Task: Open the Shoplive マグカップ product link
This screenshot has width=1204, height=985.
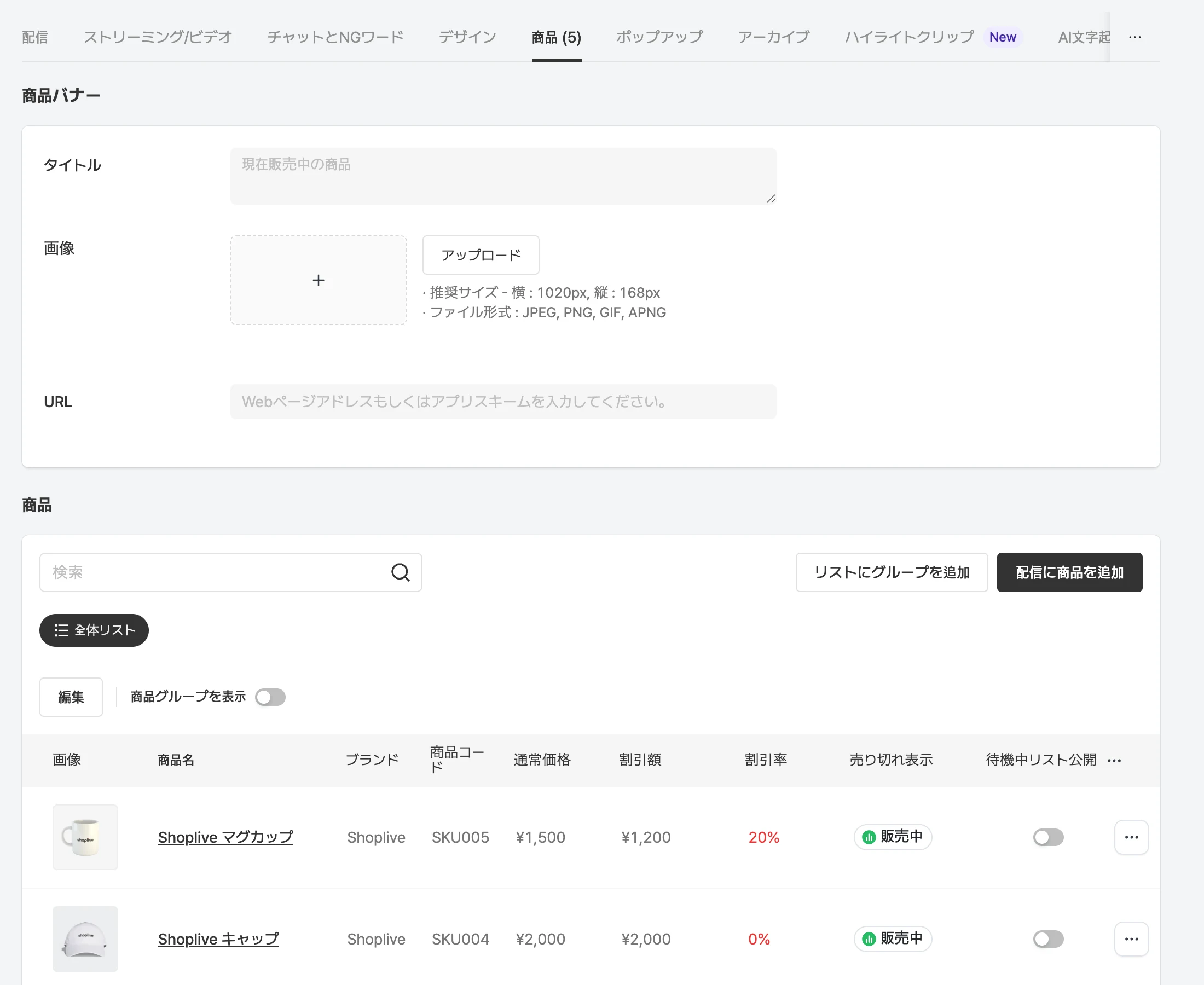Action: (x=225, y=837)
